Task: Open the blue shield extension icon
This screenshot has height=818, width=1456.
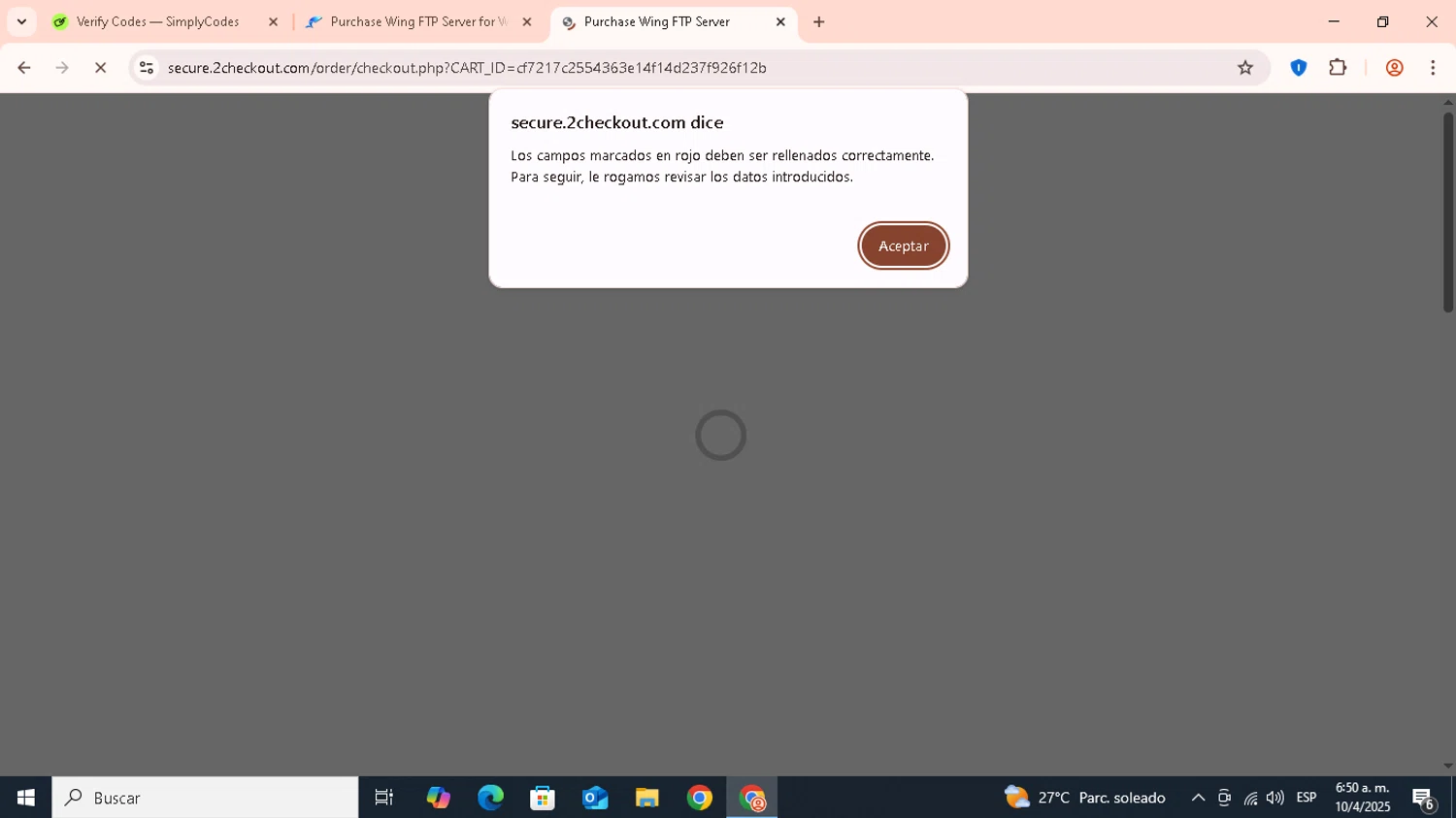Action: click(x=1299, y=67)
